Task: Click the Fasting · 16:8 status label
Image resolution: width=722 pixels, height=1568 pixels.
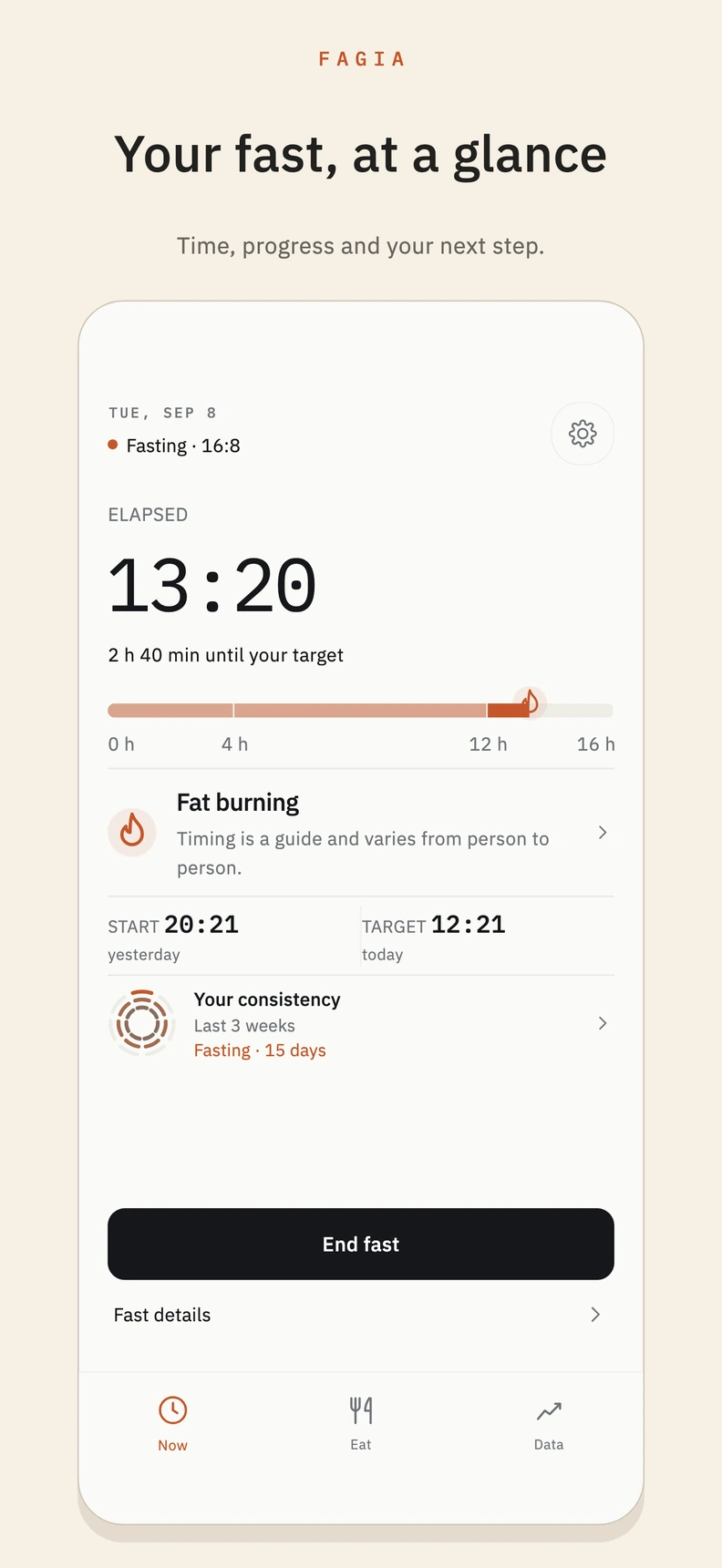Action: 183,446
